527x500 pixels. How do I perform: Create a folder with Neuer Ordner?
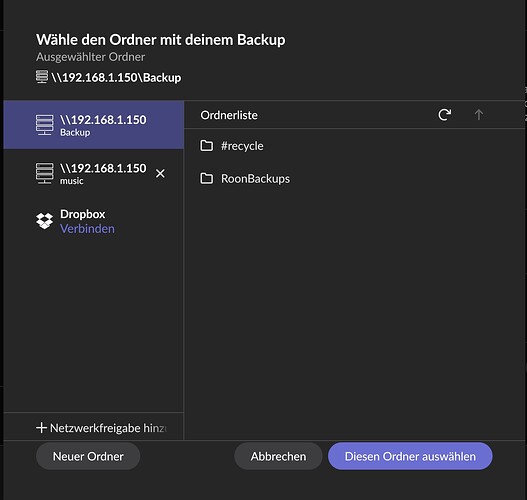coord(88,456)
